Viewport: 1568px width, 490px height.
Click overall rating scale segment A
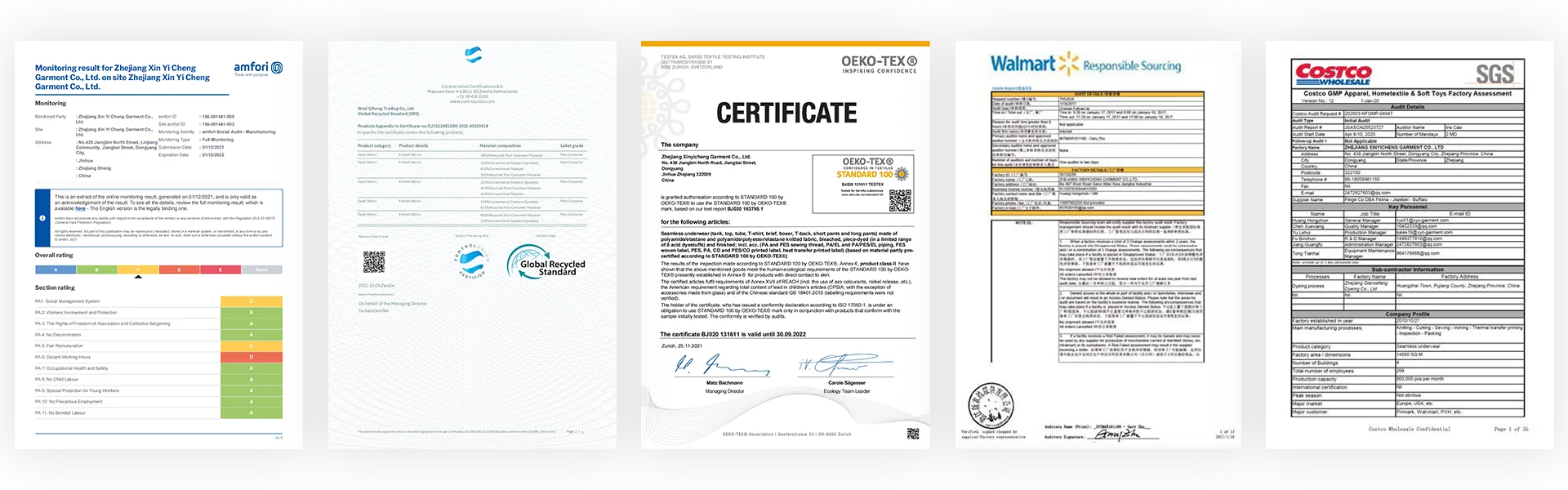click(56, 269)
